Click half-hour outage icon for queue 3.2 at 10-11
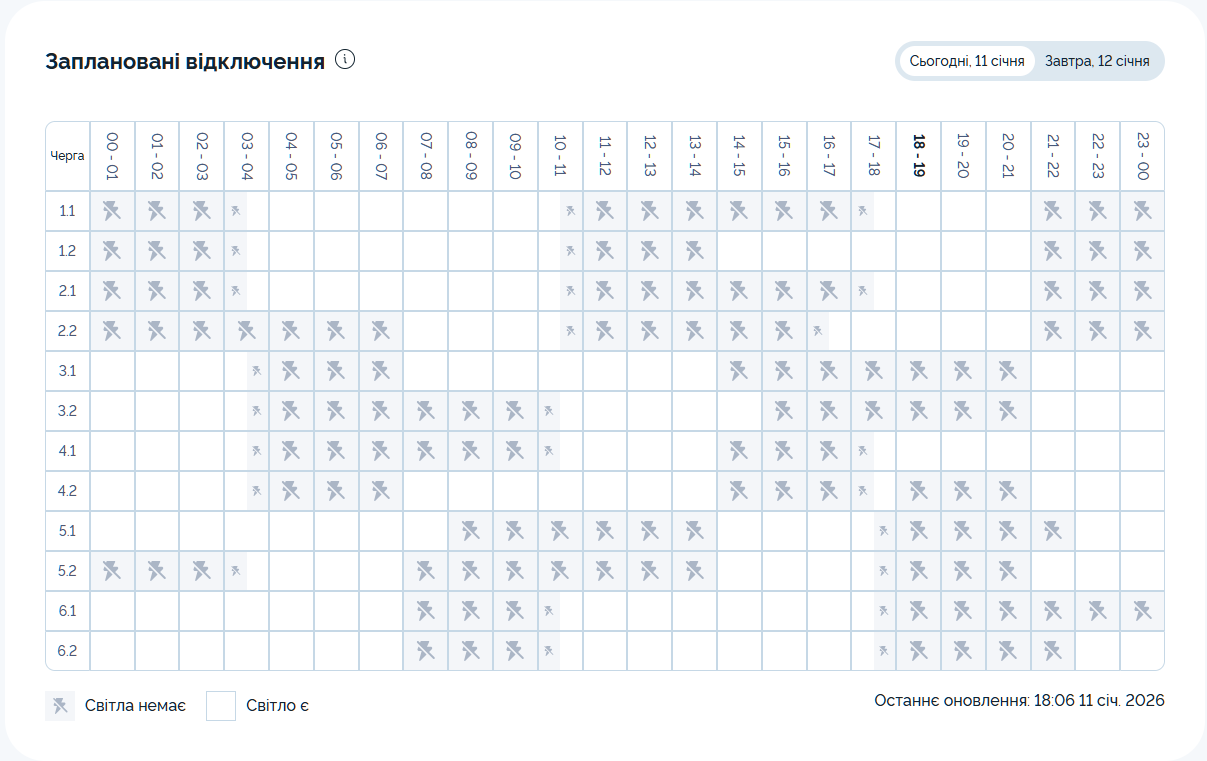1207x761 pixels. point(548,411)
